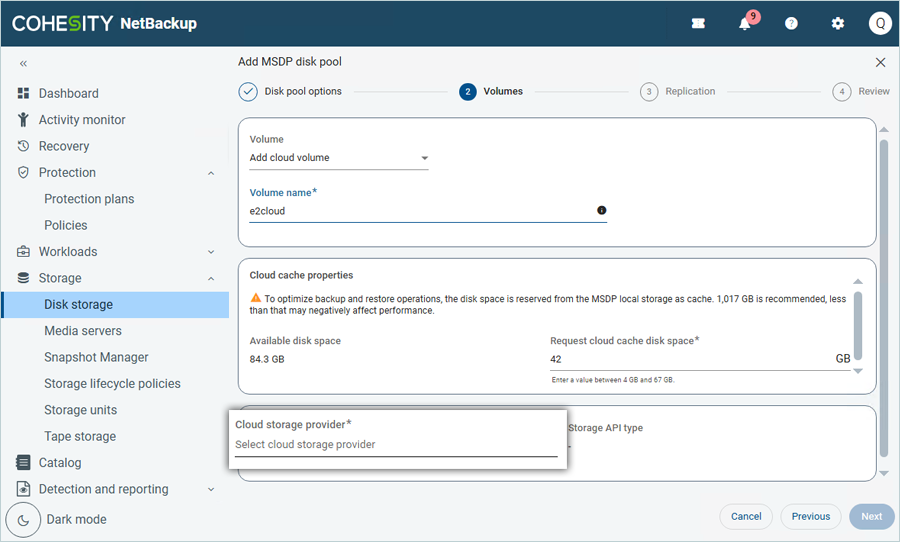The image size is (900, 542).
Task: Open the notifications bell icon
Action: coord(745,24)
